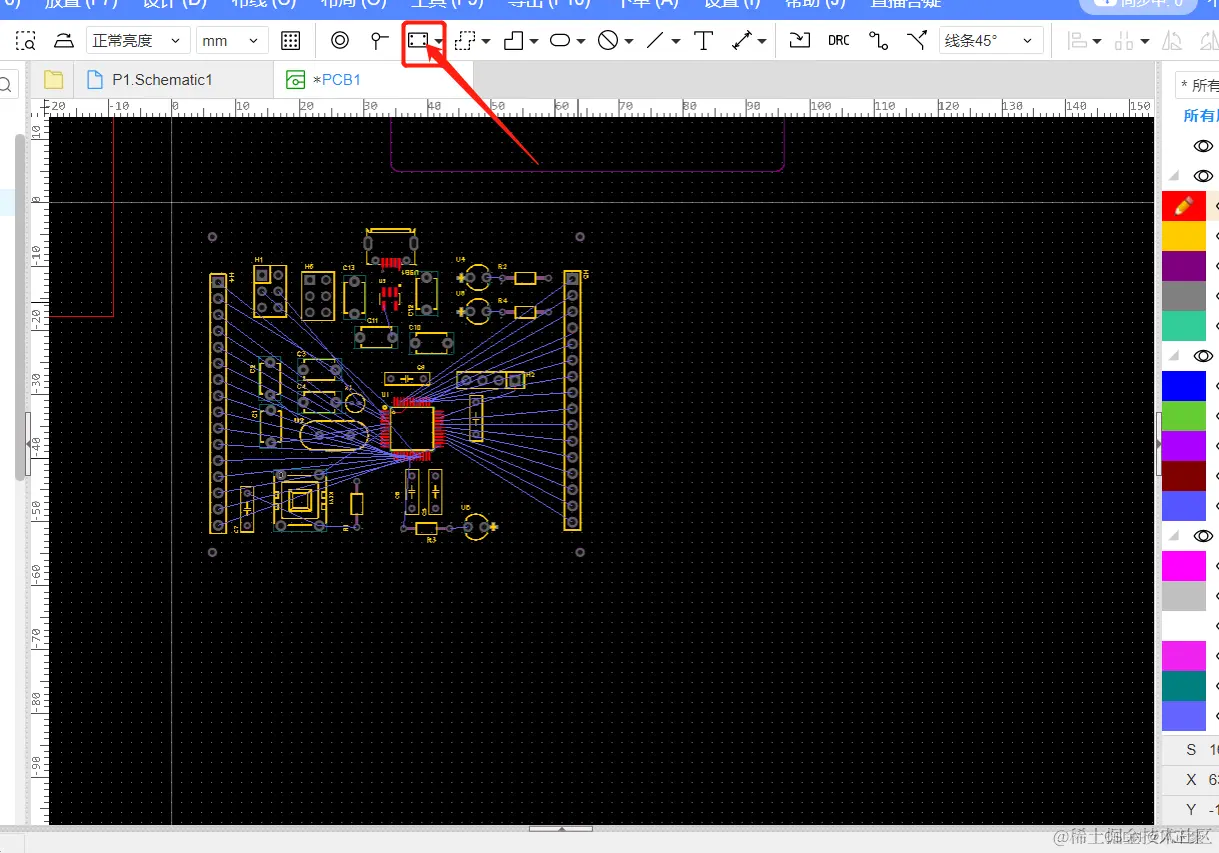The height and width of the screenshot is (853, 1219).
Task: Select the dimension measurement tool
Action: (x=742, y=41)
